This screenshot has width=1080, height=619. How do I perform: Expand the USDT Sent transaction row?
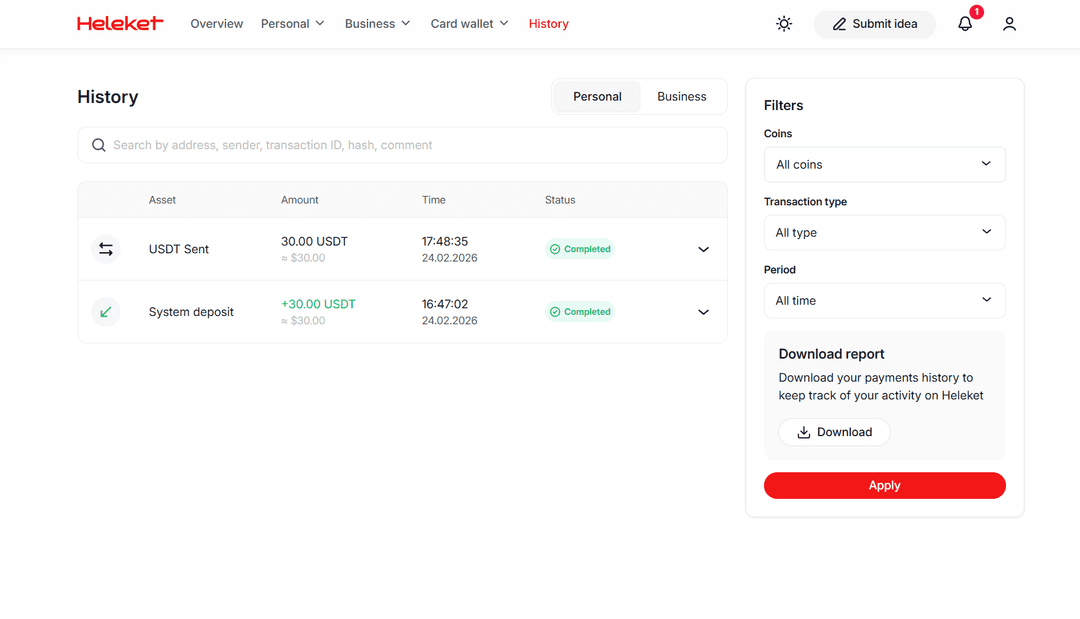pos(703,249)
